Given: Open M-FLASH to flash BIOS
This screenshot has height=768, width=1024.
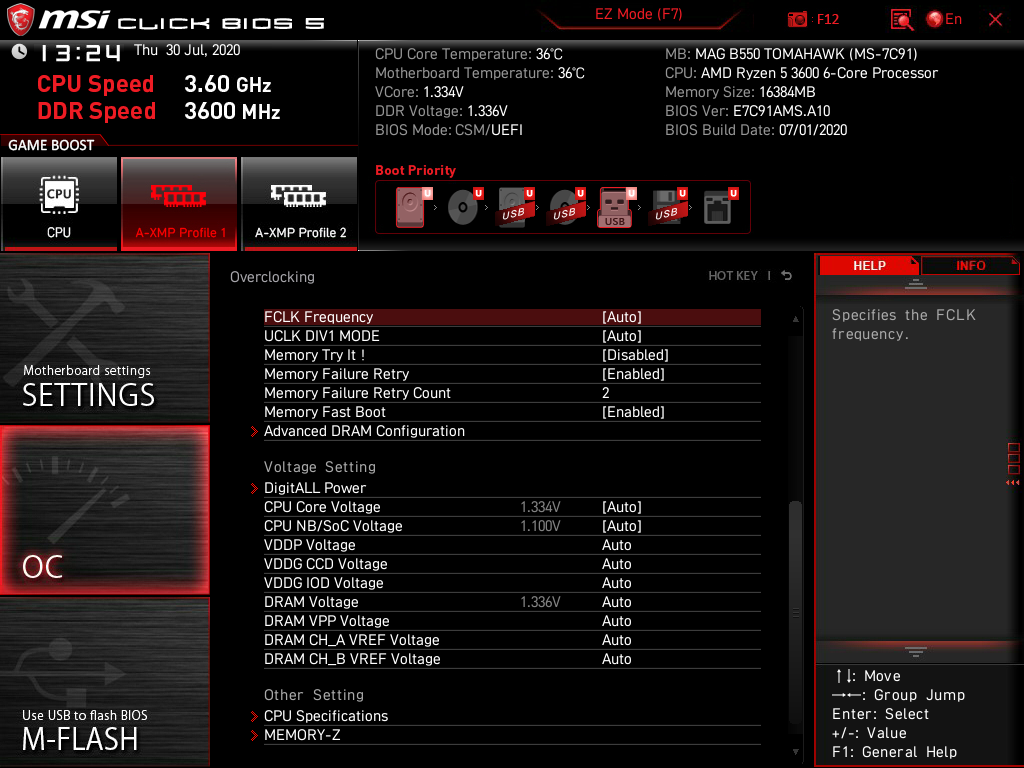Looking at the screenshot, I should tap(104, 682).
